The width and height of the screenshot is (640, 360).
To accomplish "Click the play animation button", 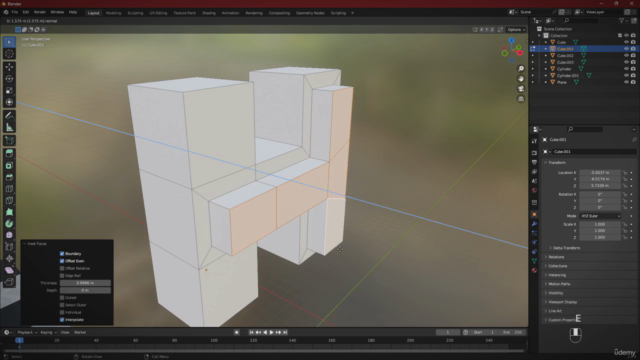I will tap(271, 333).
